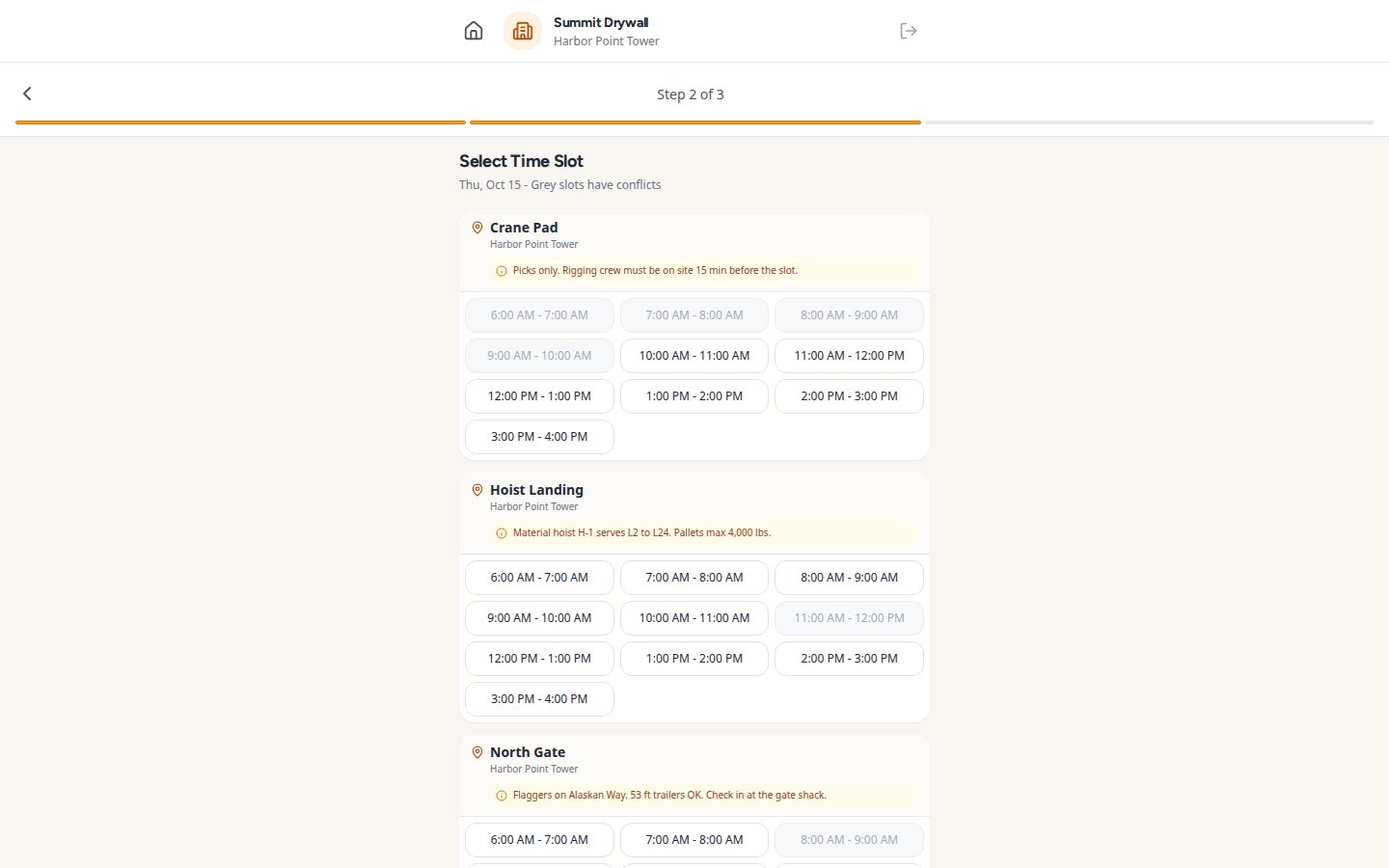Click greyed Hoist Landing 11:00 AM - 12:00 PM slot
Viewport: 1389px width, 868px height.
[849, 618]
